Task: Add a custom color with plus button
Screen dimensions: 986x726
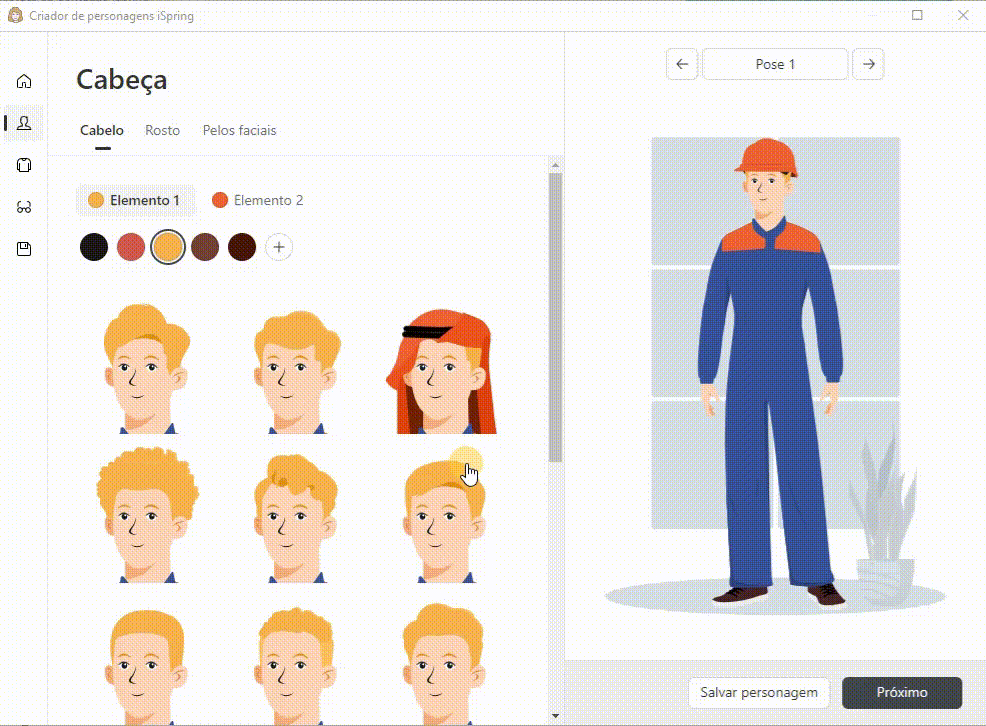Action: [x=279, y=247]
